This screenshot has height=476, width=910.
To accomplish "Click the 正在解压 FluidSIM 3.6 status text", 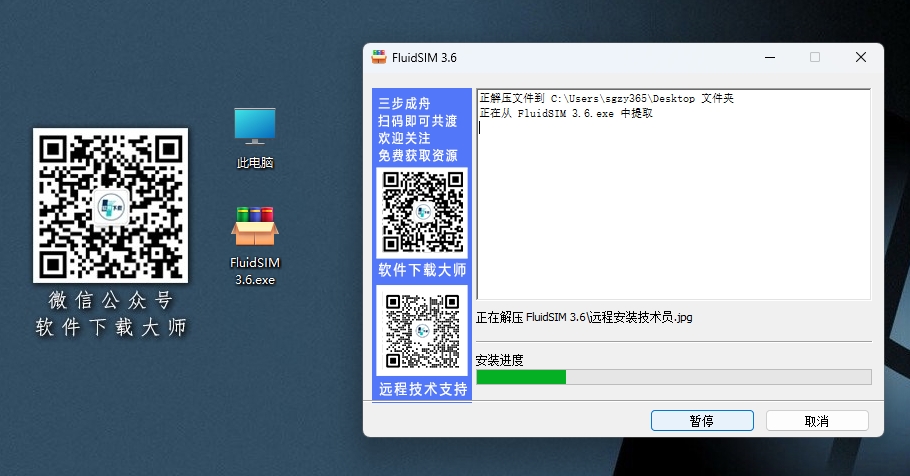I will 584,317.
